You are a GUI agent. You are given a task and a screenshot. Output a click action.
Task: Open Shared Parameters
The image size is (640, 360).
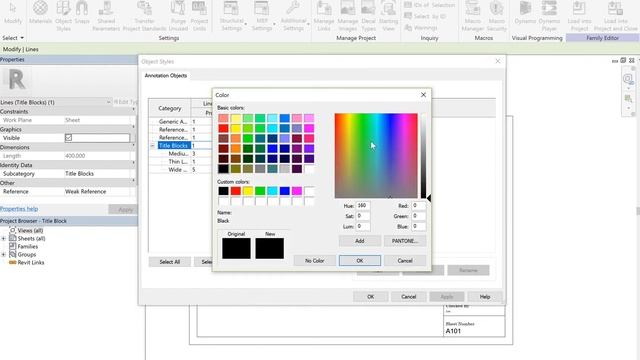pyautogui.click(x=106, y=16)
